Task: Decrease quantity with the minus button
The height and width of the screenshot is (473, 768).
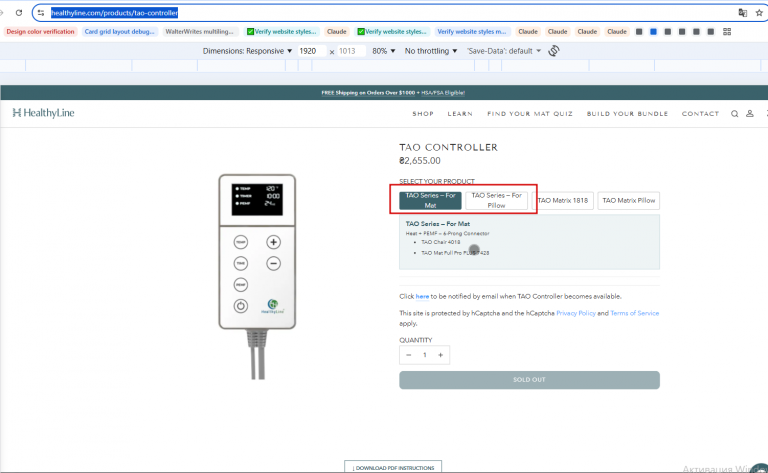Action: [x=408, y=355]
